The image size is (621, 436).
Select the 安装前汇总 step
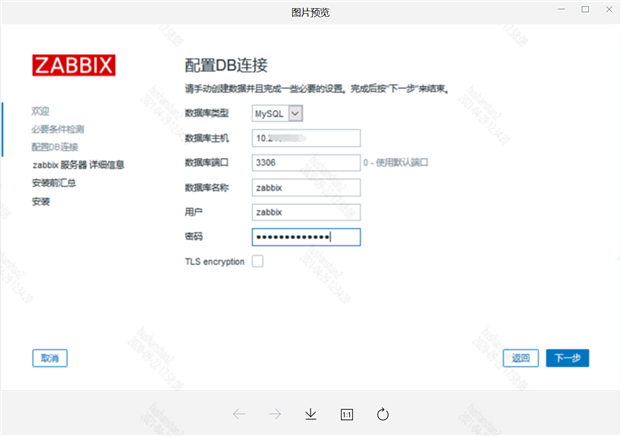[54, 183]
